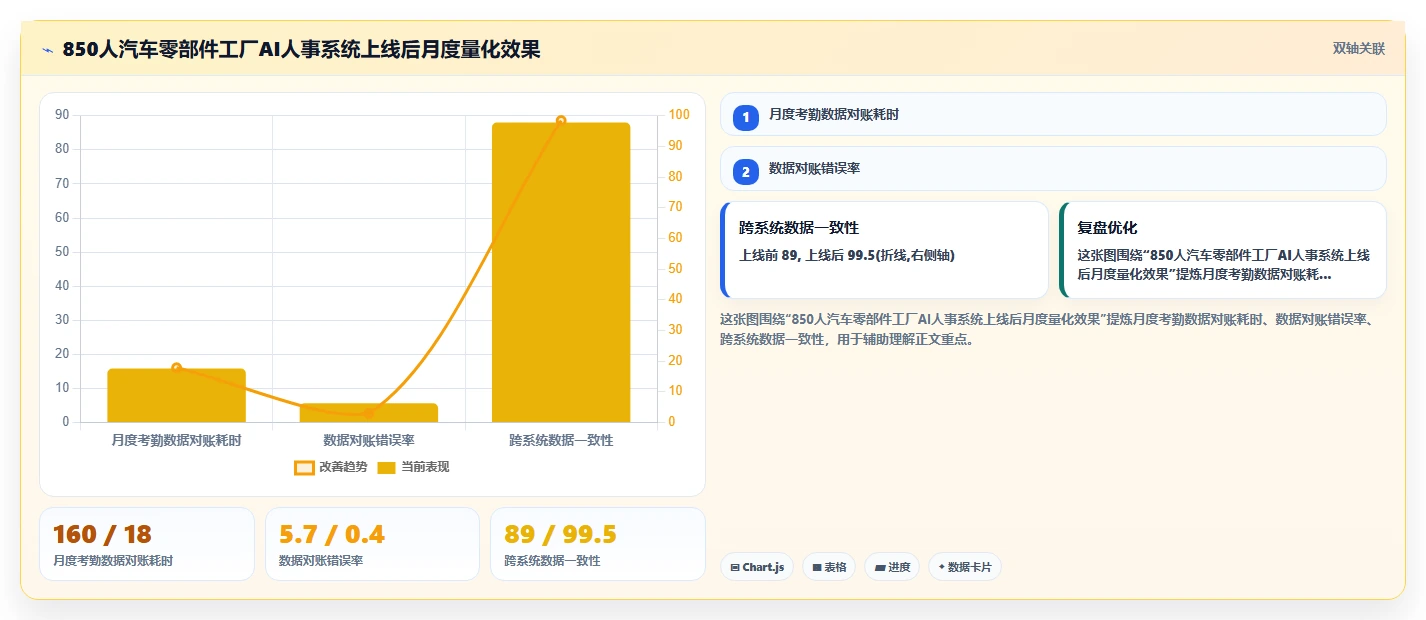Select the 月度考勤数据对账耗时 bar in chart
The height and width of the screenshot is (620, 1426).
tap(176, 395)
